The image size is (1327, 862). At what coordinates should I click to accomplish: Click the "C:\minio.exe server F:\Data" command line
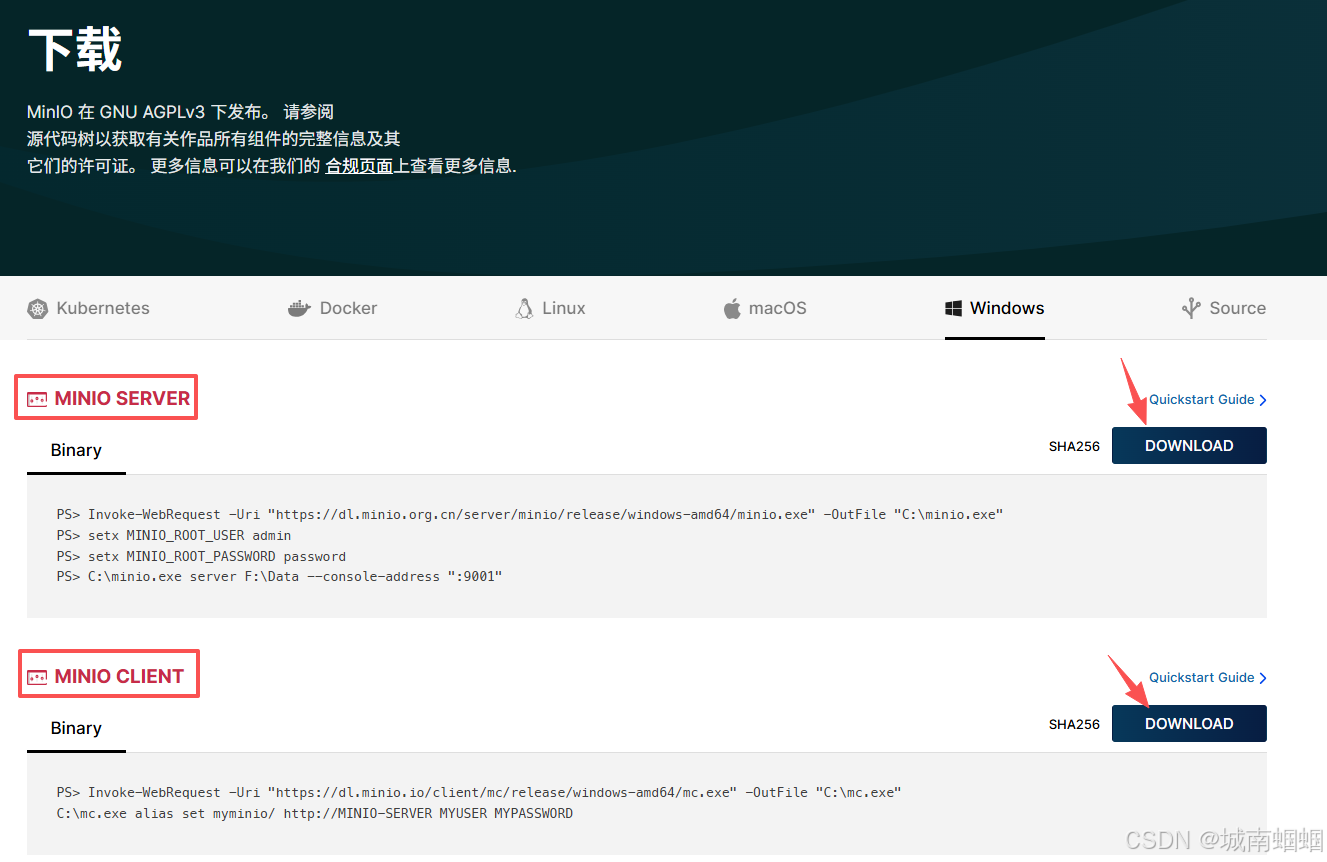point(279,577)
